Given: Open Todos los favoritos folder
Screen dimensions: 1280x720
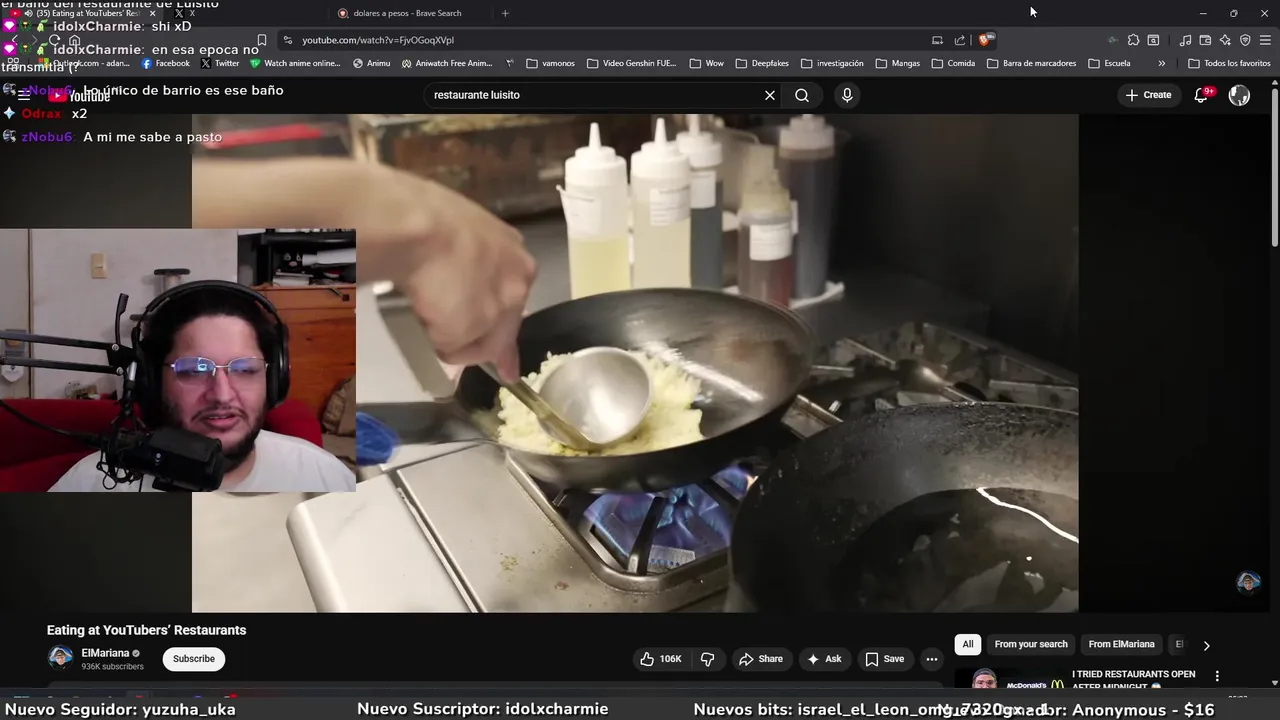Looking at the screenshot, I should (1229, 63).
